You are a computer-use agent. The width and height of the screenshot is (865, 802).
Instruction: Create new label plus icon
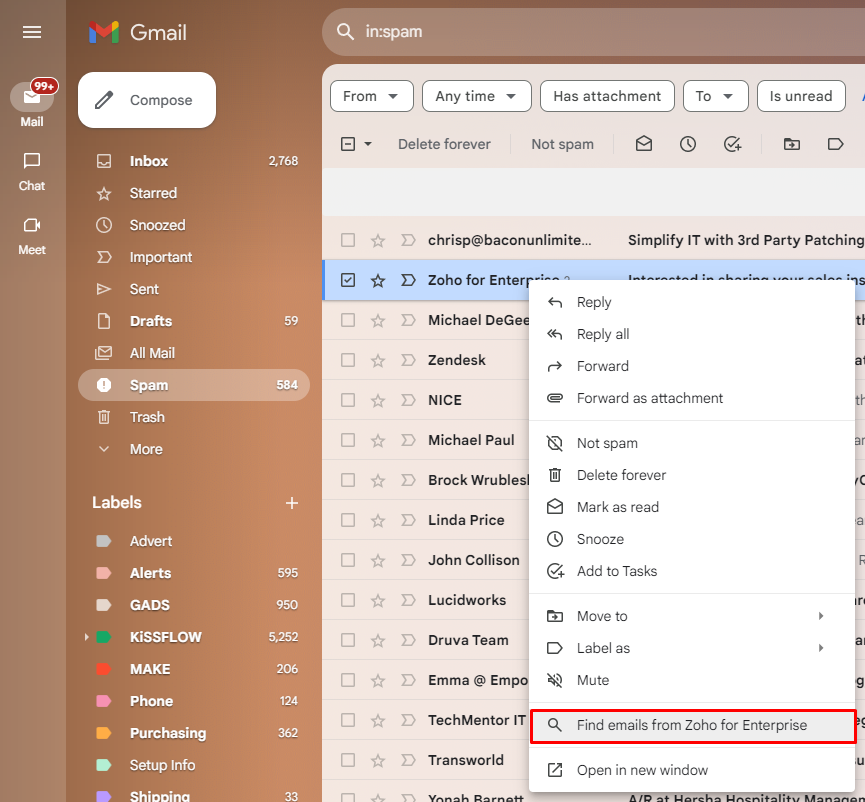(292, 503)
